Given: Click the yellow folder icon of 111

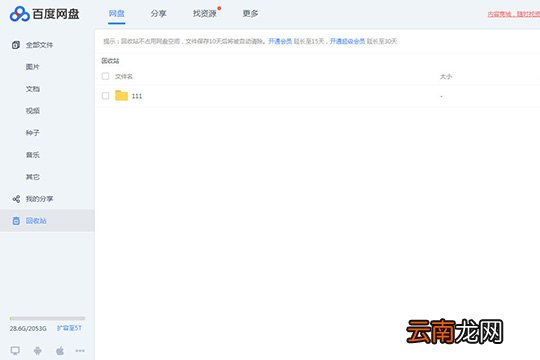Looking at the screenshot, I should tap(121, 95).
